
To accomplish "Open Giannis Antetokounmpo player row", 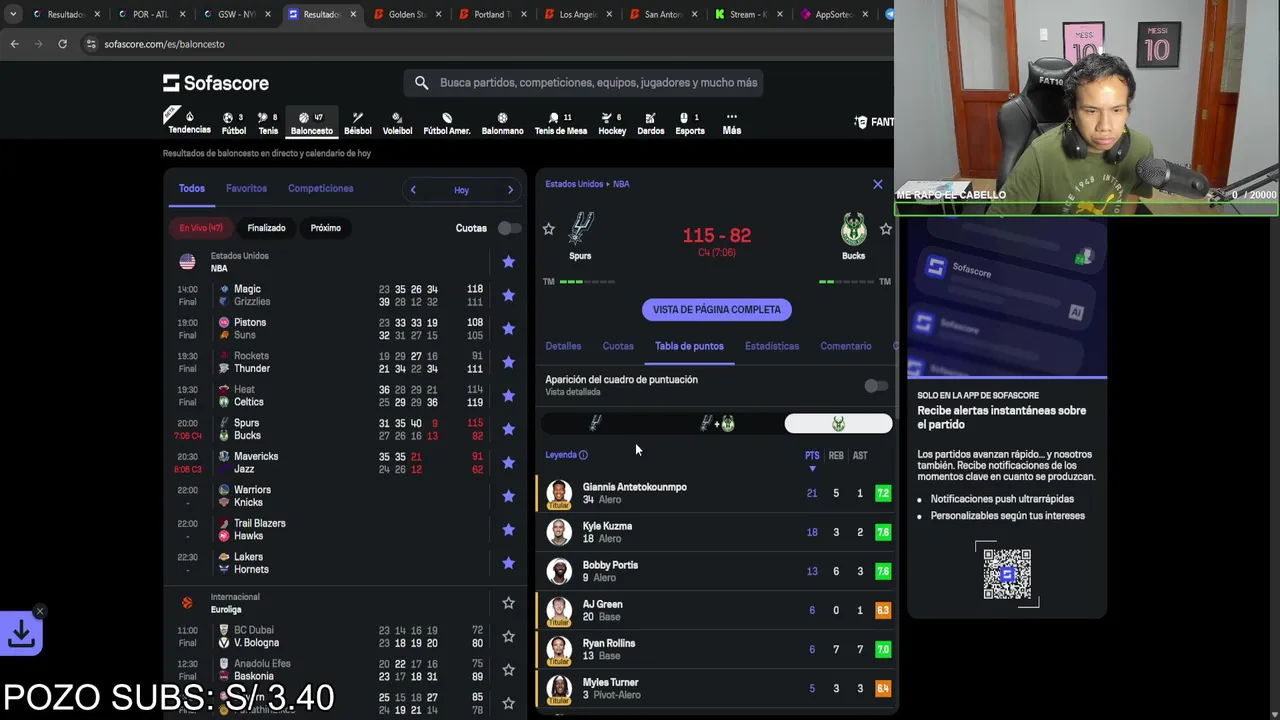I will click(x=714, y=493).
